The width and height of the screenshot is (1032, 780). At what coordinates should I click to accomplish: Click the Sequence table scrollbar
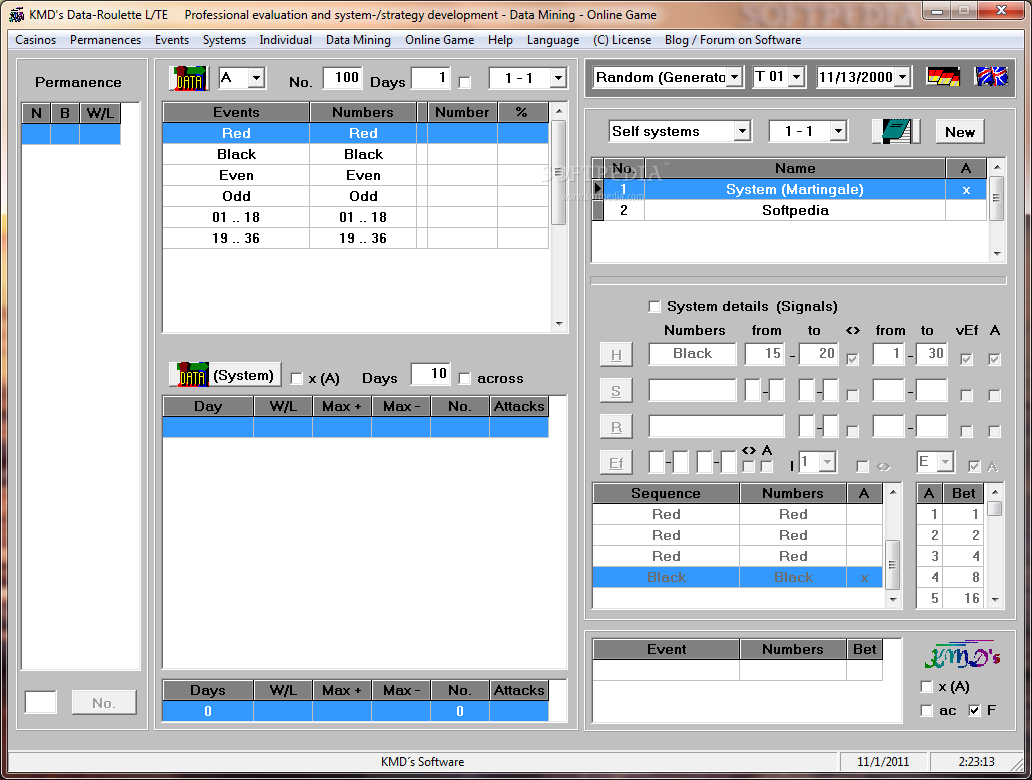click(x=892, y=545)
